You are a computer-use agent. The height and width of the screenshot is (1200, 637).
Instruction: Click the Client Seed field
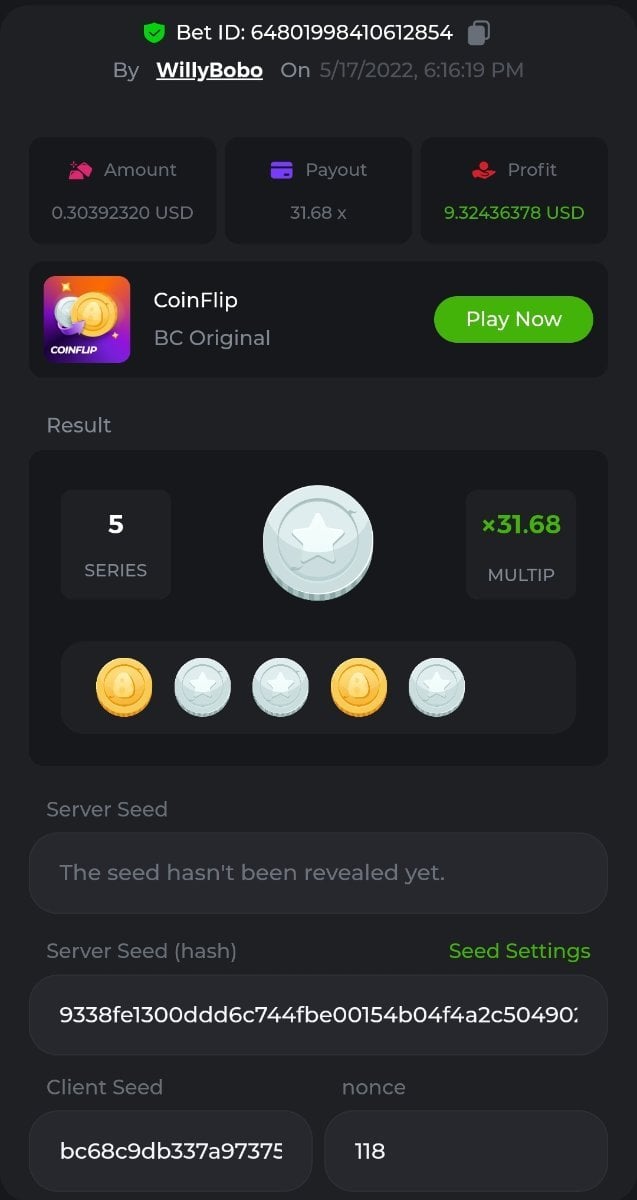(171, 1151)
